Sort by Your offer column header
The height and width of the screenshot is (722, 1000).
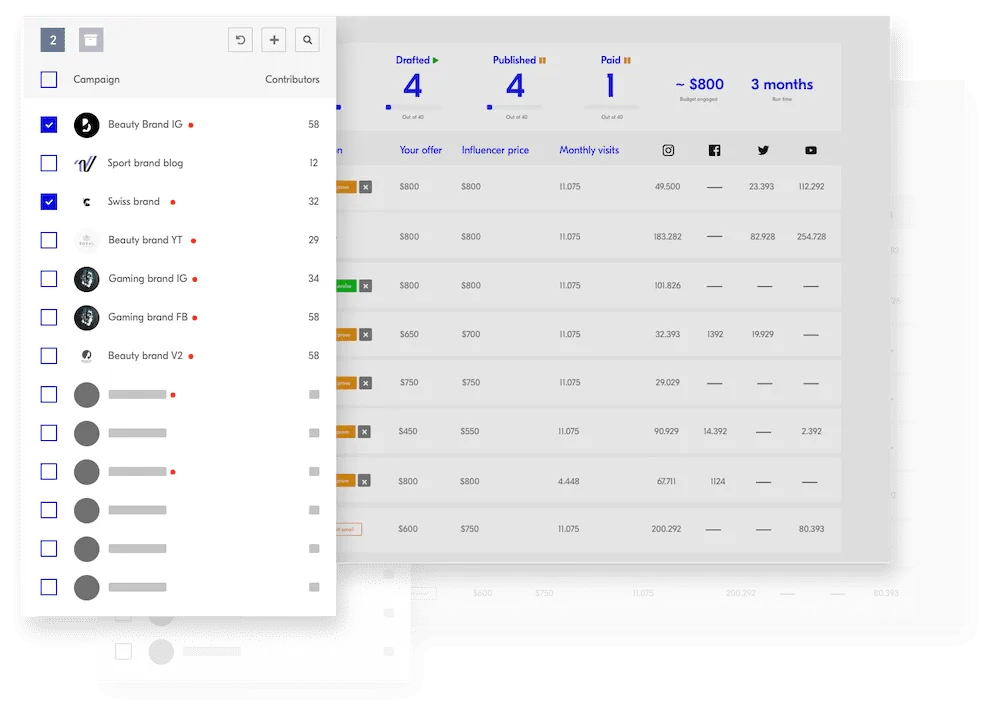pyautogui.click(x=420, y=151)
